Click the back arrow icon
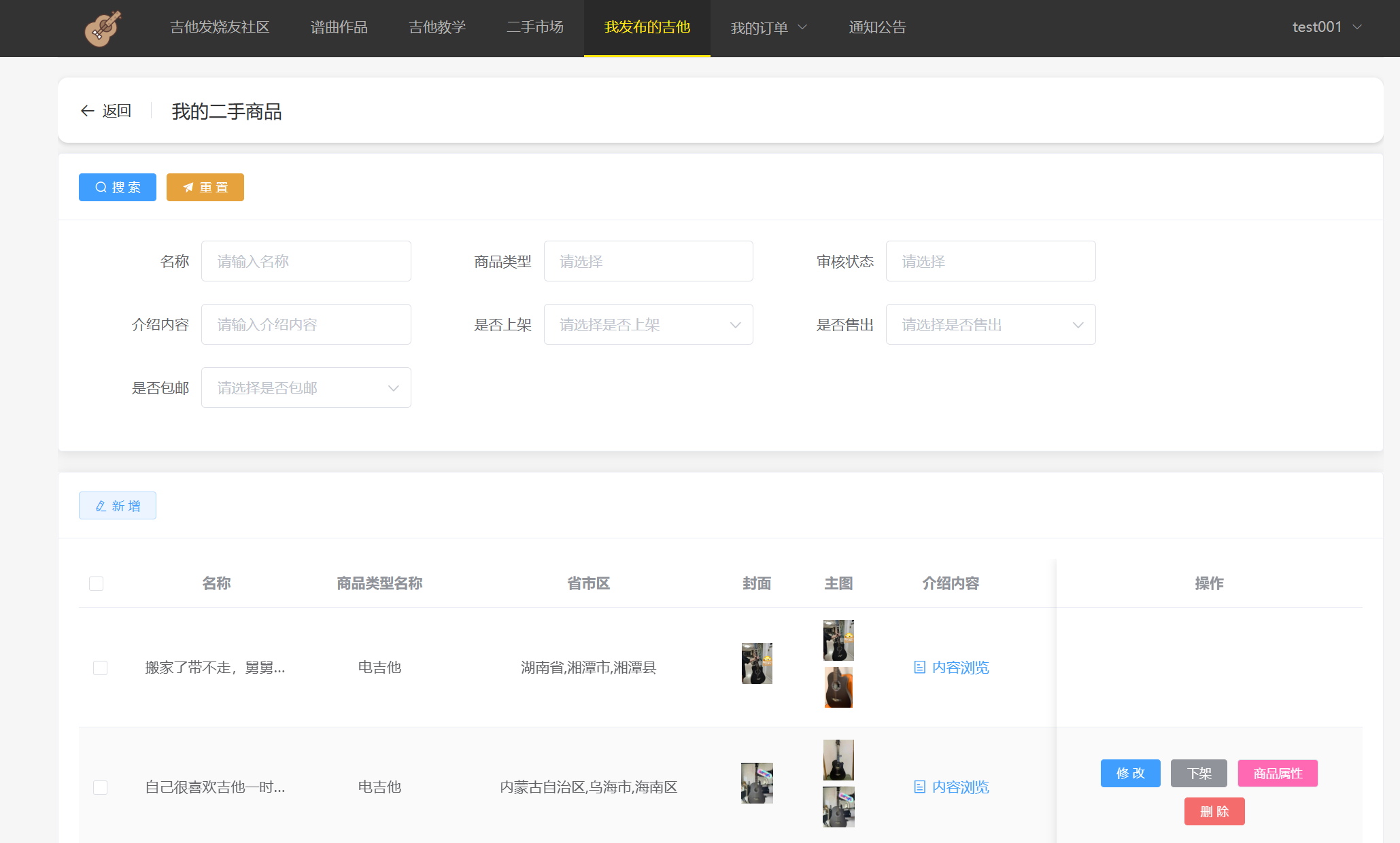 pos(87,111)
